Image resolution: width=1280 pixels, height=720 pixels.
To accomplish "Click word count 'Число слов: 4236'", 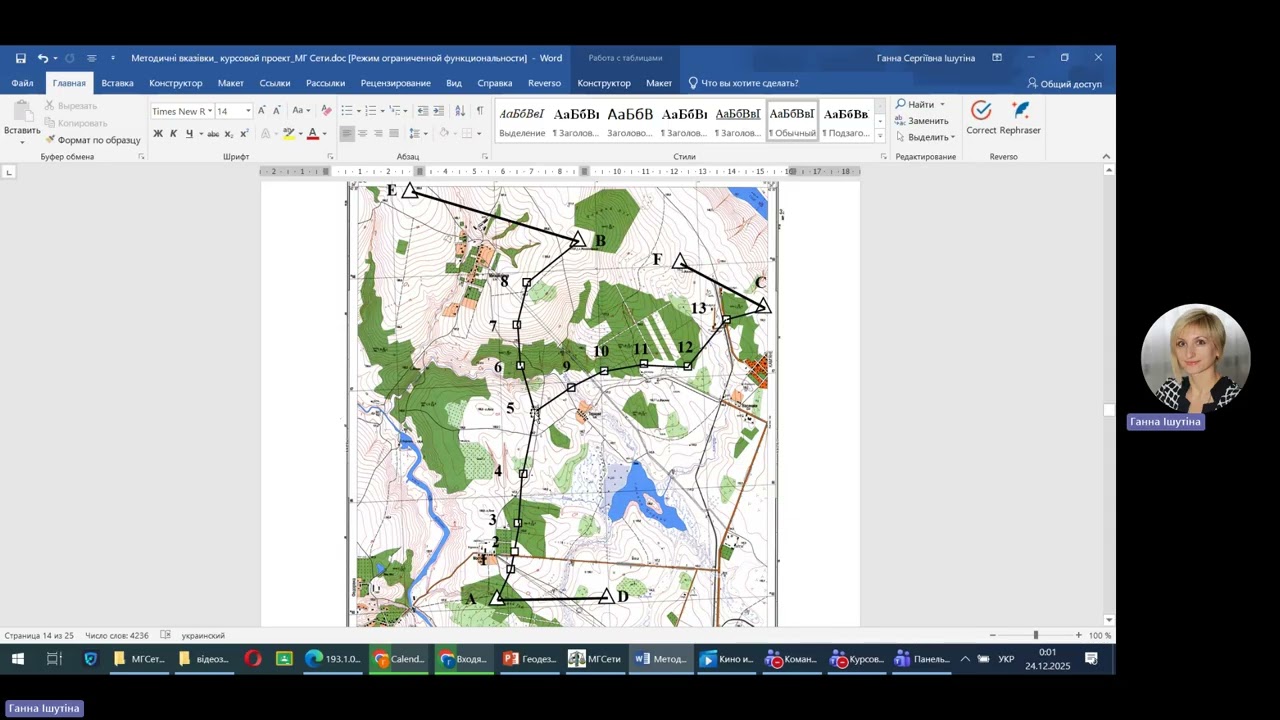I will click(117, 636).
